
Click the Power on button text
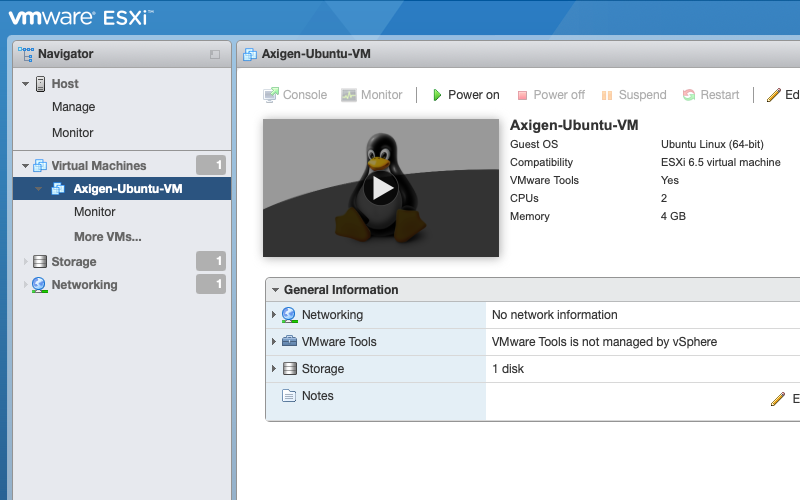(x=473, y=95)
